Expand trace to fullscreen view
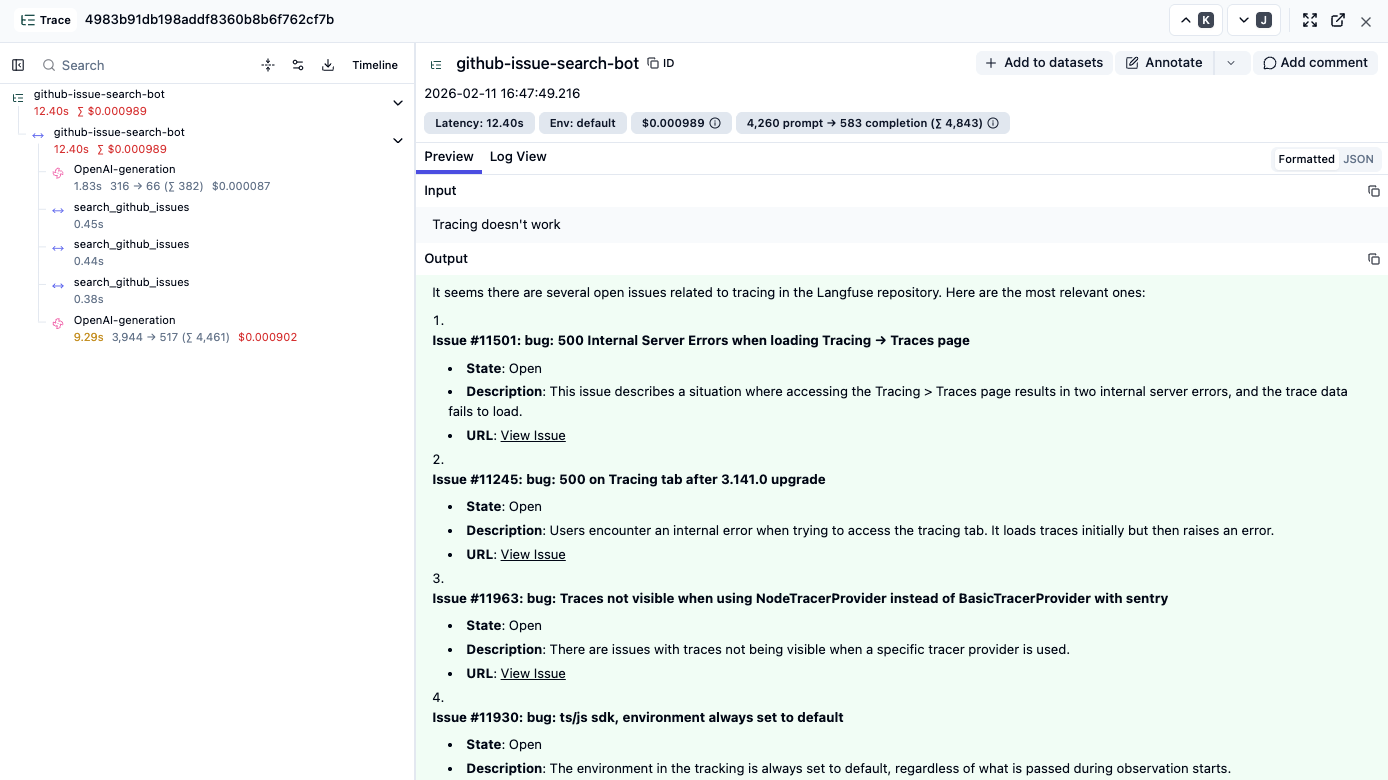The width and height of the screenshot is (1388, 780). (x=1310, y=19)
